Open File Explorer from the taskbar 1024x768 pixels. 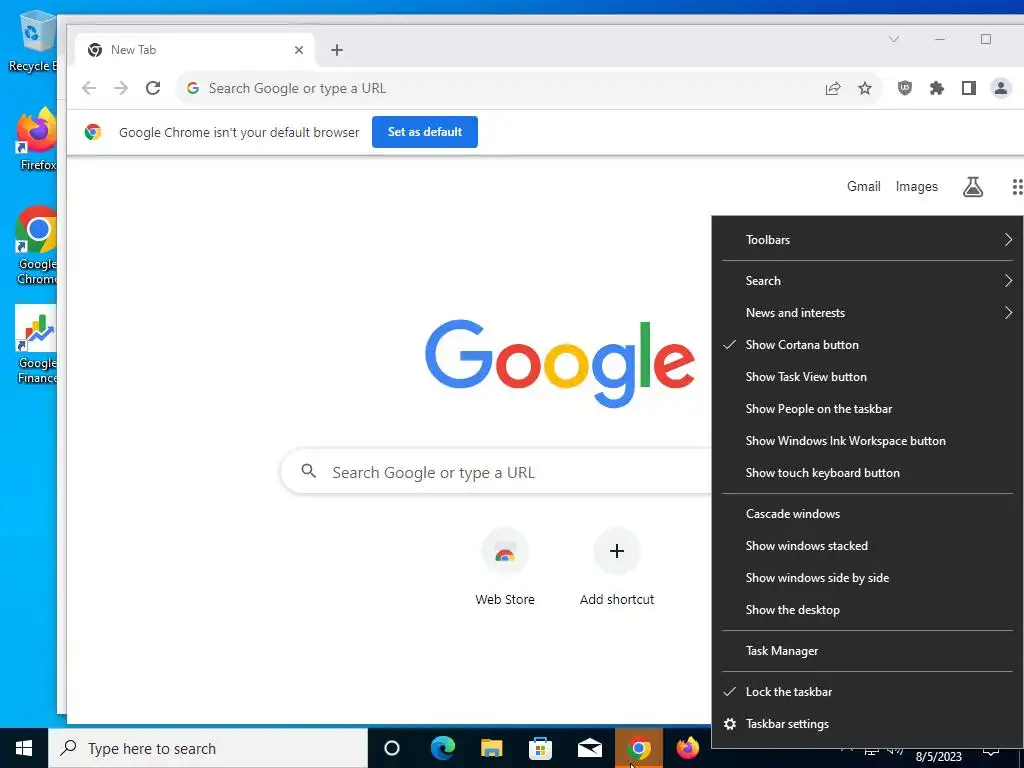tap(492, 748)
